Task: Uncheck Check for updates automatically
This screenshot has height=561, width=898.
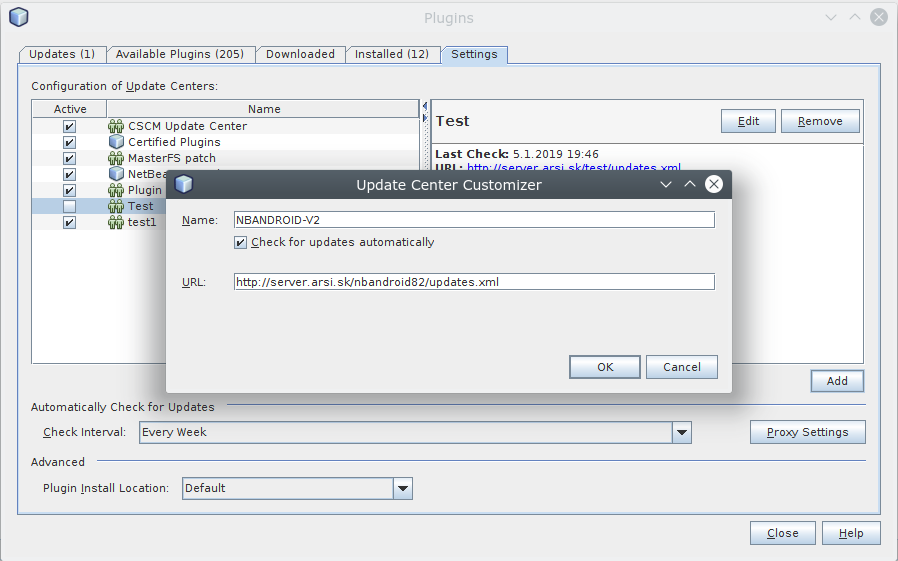Action: pyautogui.click(x=241, y=243)
